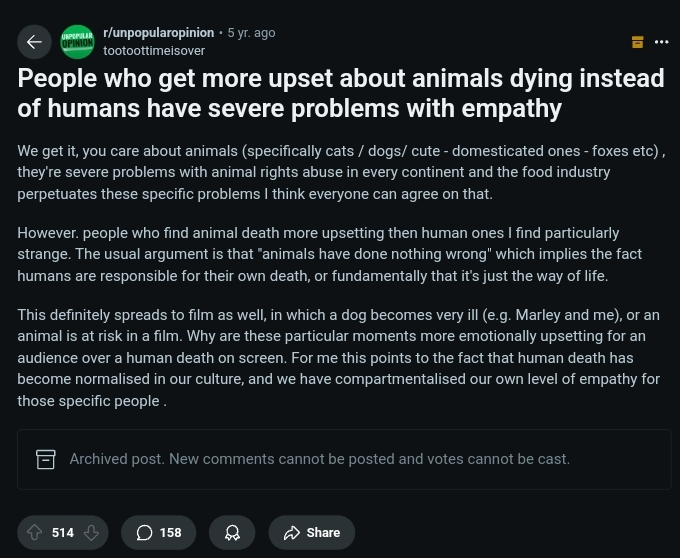
Task: Open the 158 comments
Action: [x=159, y=532]
